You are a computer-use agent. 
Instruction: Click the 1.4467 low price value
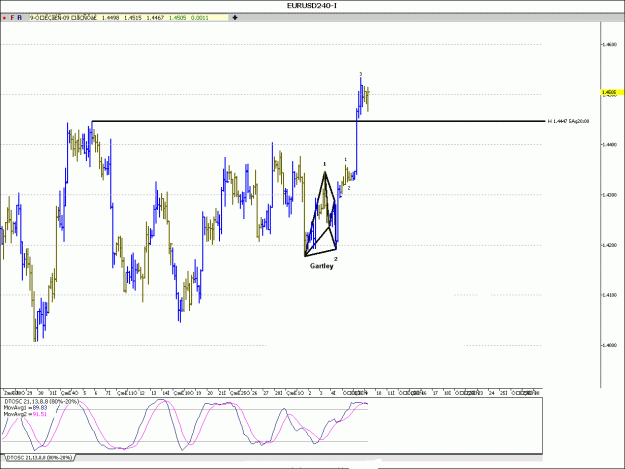[155, 18]
